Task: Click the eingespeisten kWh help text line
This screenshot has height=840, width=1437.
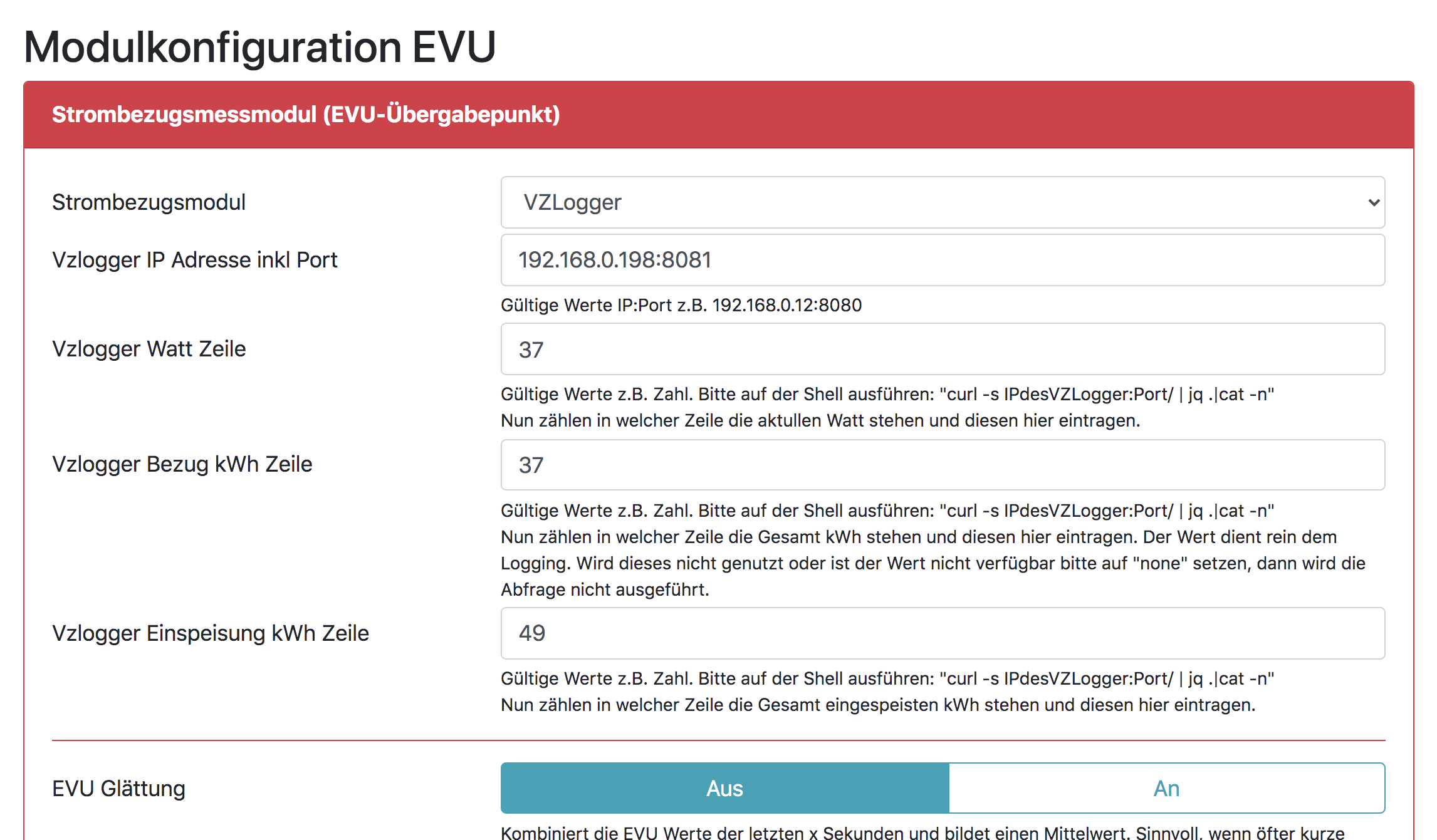Action: click(x=877, y=705)
